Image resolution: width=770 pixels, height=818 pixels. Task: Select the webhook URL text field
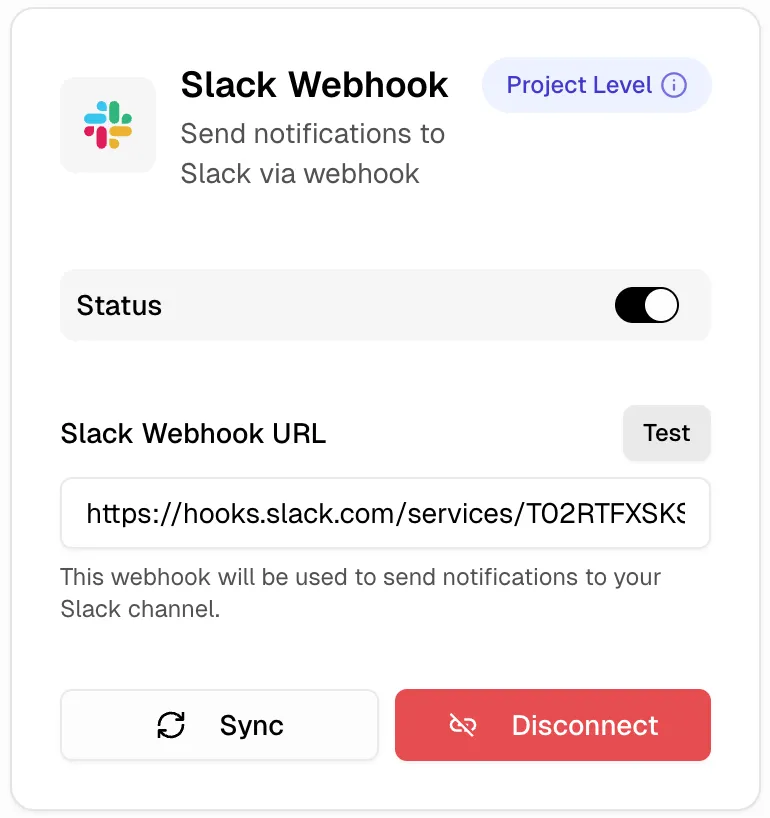pyautogui.click(x=385, y=513)
